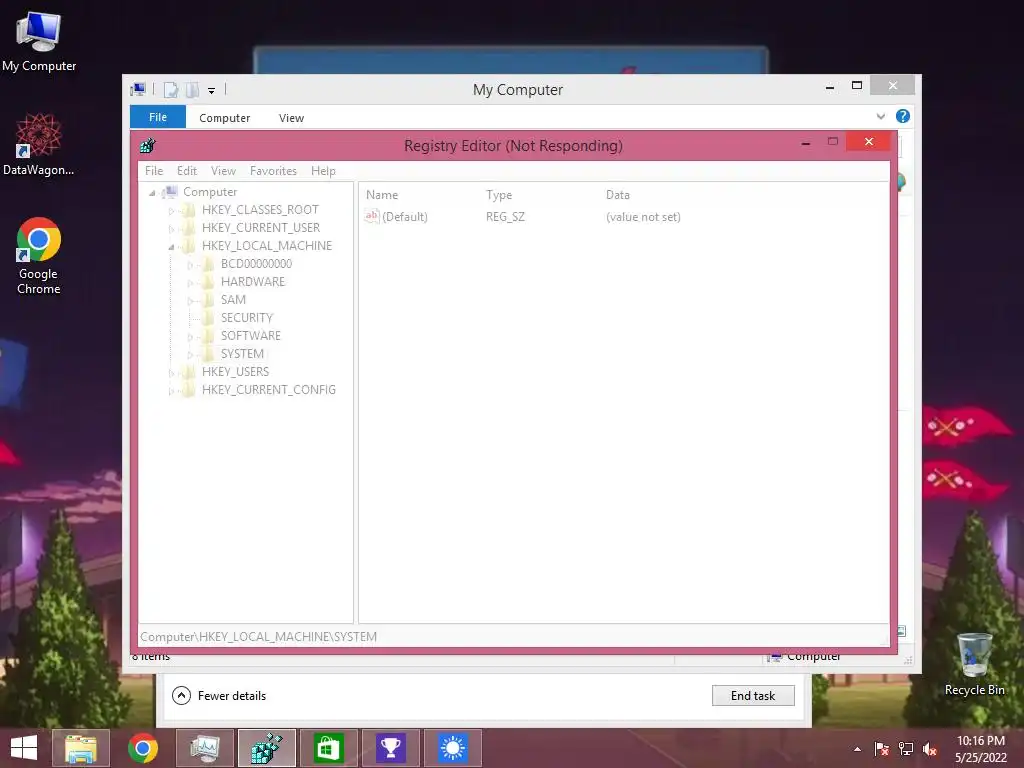Select the SECURITY key

coord(246,317)
